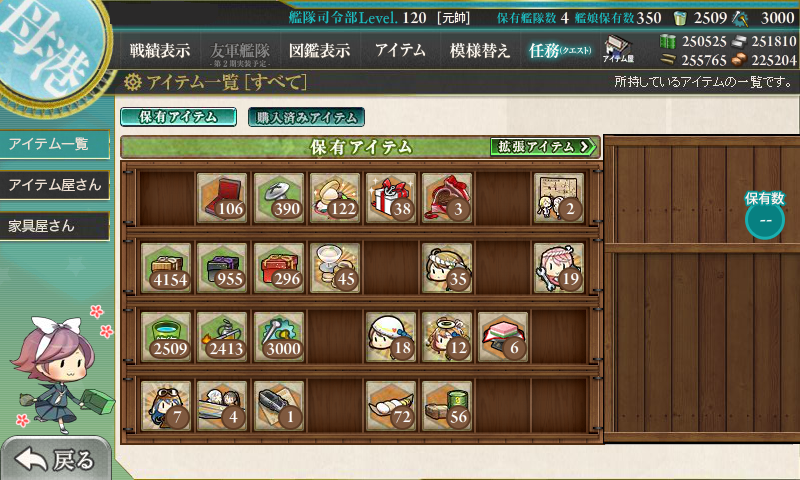Select the development material item showing 3000
800x480 pixels.
[x=279, y=337]
